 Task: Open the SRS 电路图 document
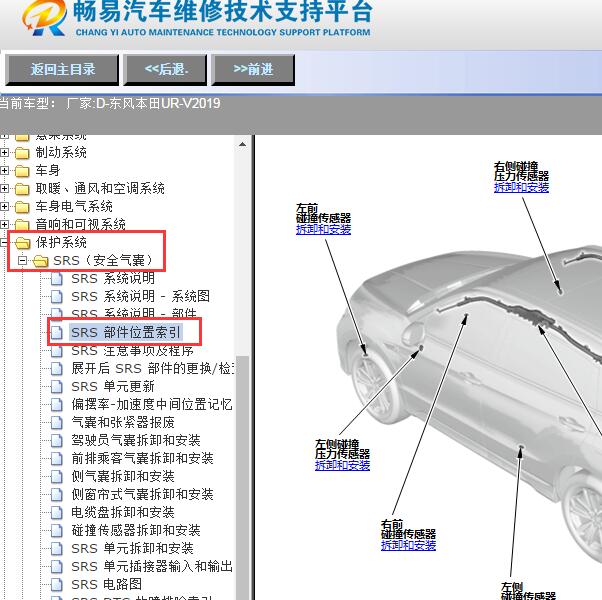coord(107,585)
